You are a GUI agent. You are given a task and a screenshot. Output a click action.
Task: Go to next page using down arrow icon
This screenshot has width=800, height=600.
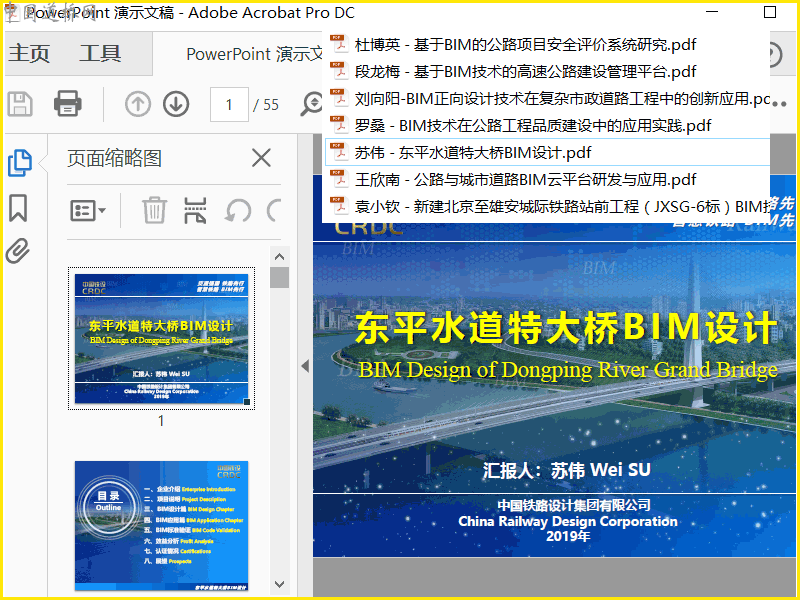point(176,104)
